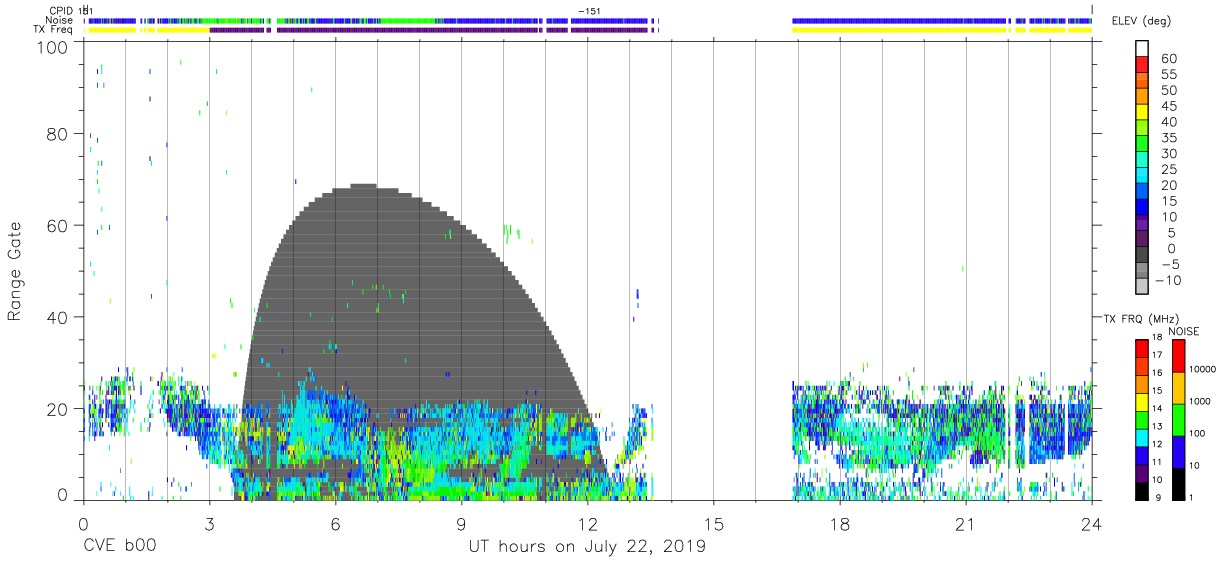
Task: Click the "UT hours on July 22, 2019" axis label
Action: pyautogui.click(x=588, y=547)
